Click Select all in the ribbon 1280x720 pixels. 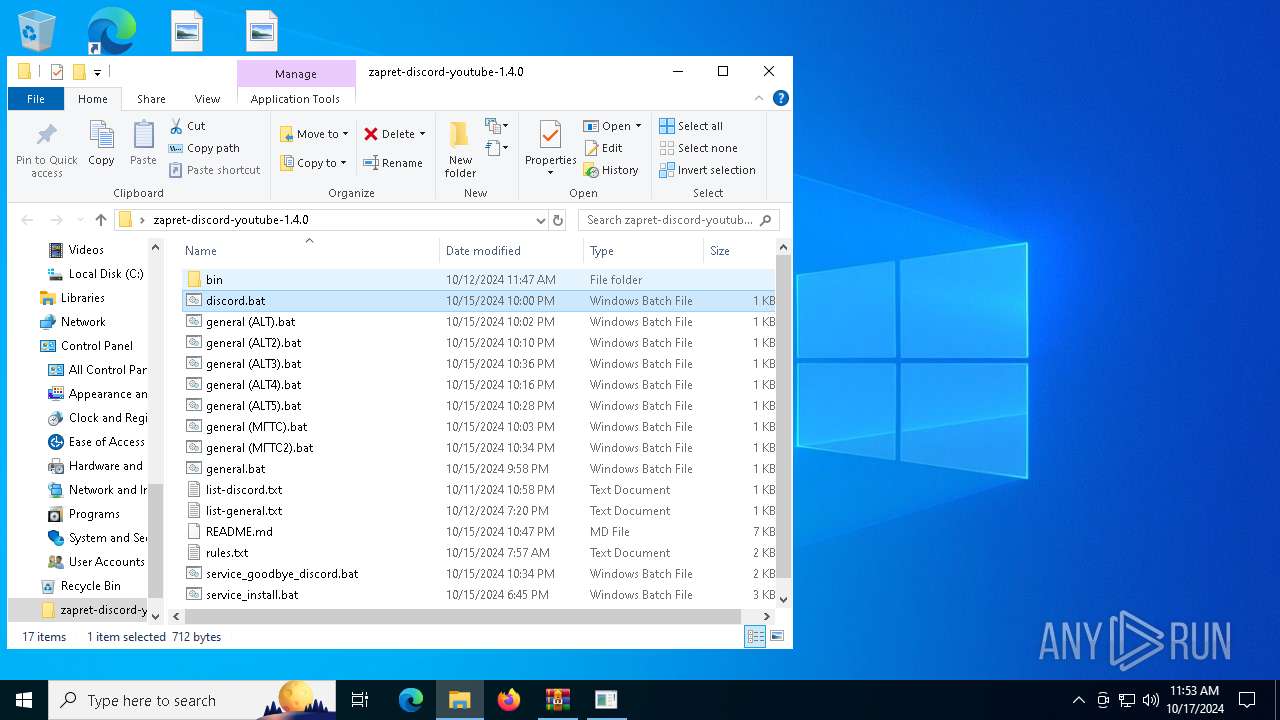(691, 126)
